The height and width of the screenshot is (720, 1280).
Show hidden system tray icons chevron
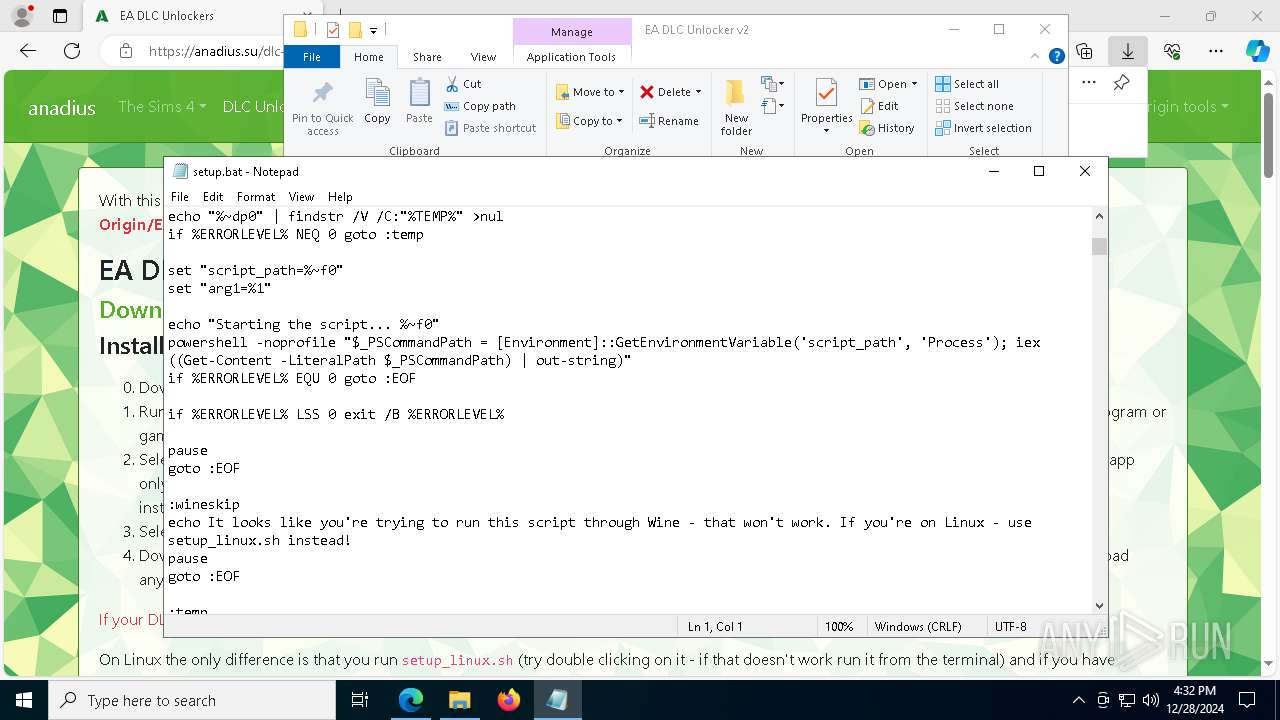[1078, 700]
